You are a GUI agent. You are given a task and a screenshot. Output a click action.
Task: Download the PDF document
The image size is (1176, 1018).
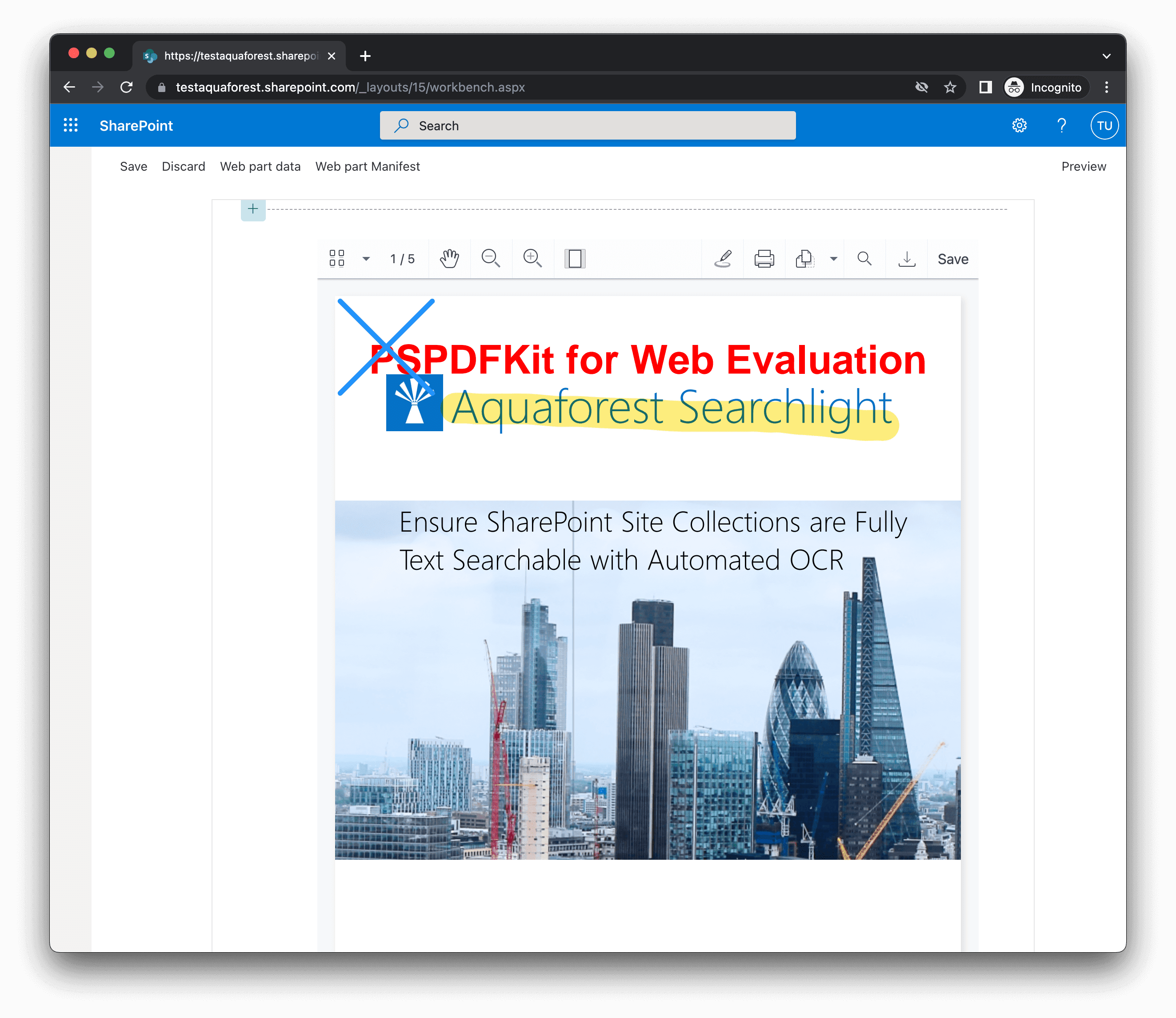point(906,258)
